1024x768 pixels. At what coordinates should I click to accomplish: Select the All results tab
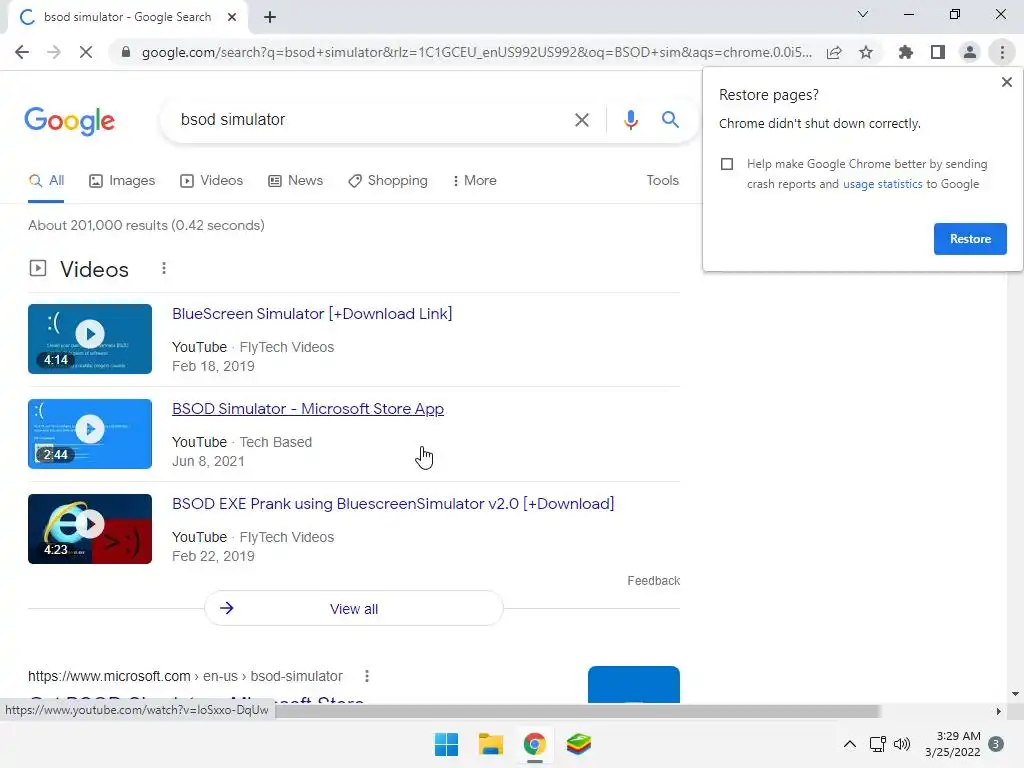coord(46,181)
